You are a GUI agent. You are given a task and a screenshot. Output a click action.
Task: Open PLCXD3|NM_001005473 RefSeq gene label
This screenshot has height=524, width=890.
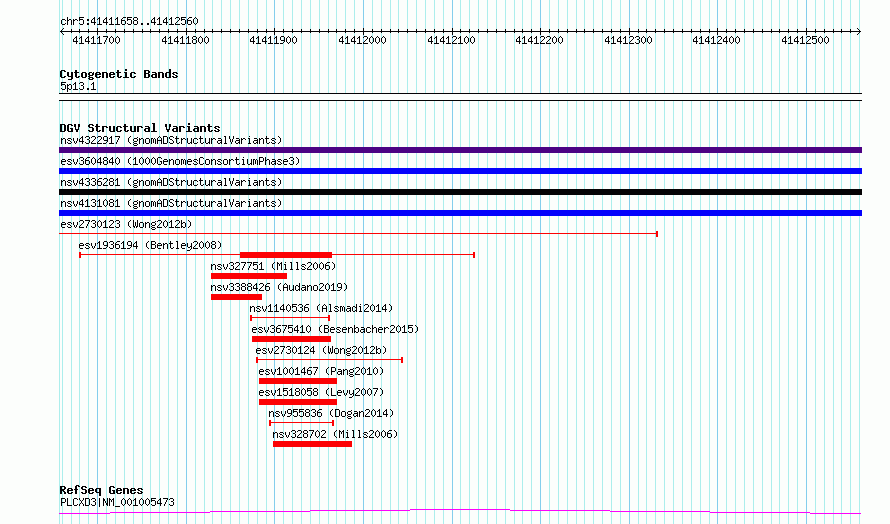(117, 502)
